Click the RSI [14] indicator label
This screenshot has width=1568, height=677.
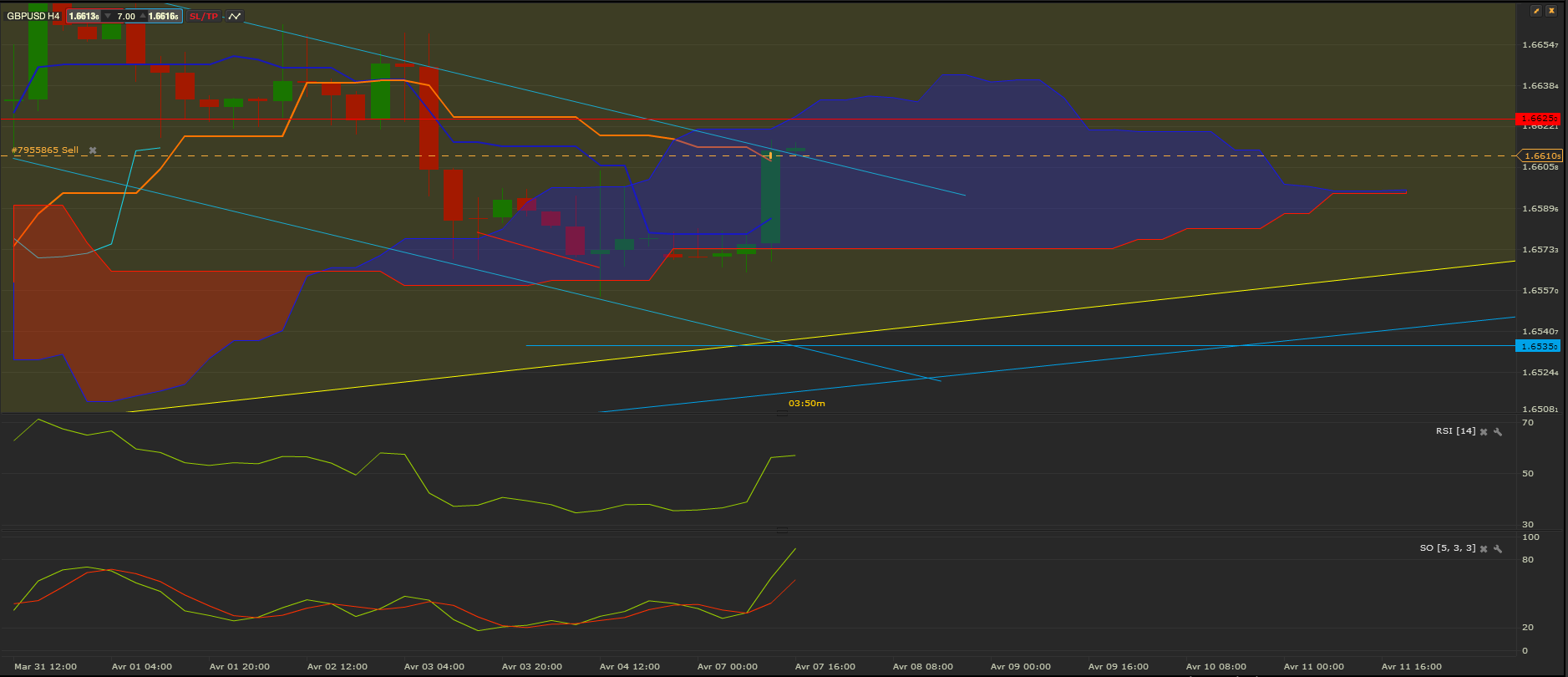(1456, 431)
